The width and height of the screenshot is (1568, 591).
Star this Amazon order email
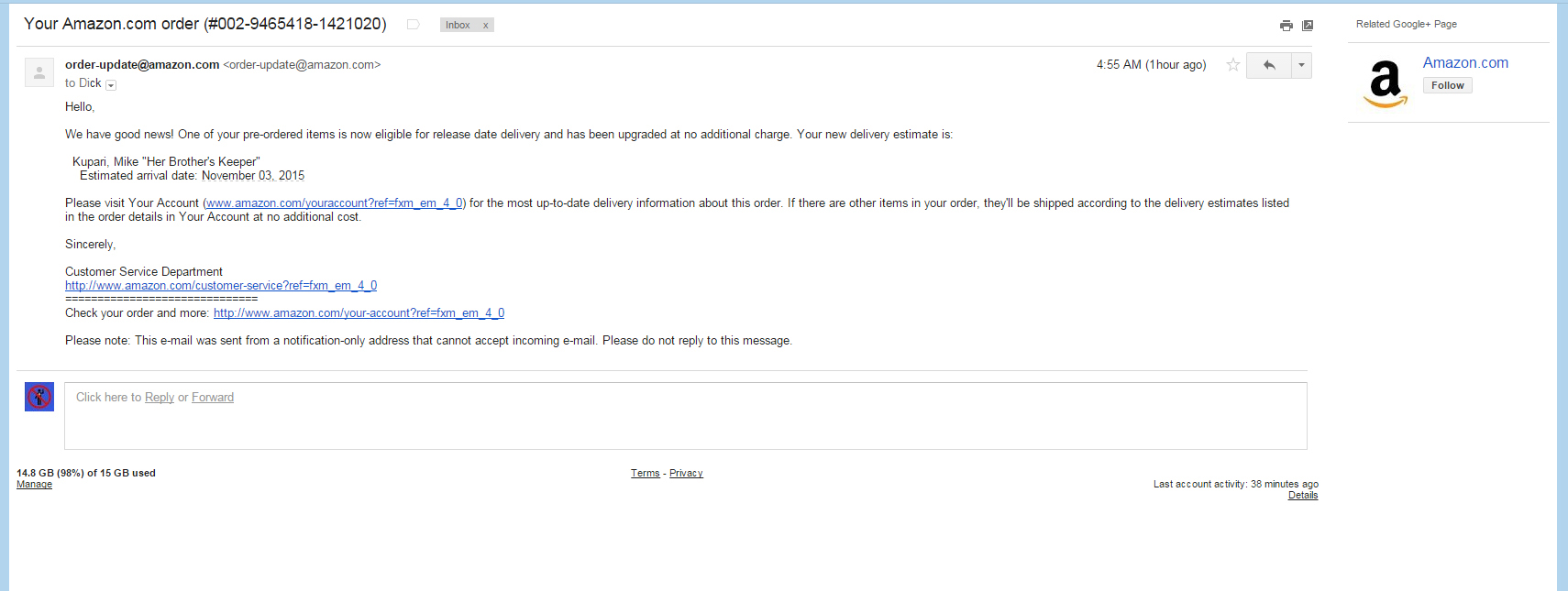point(1233,65)
